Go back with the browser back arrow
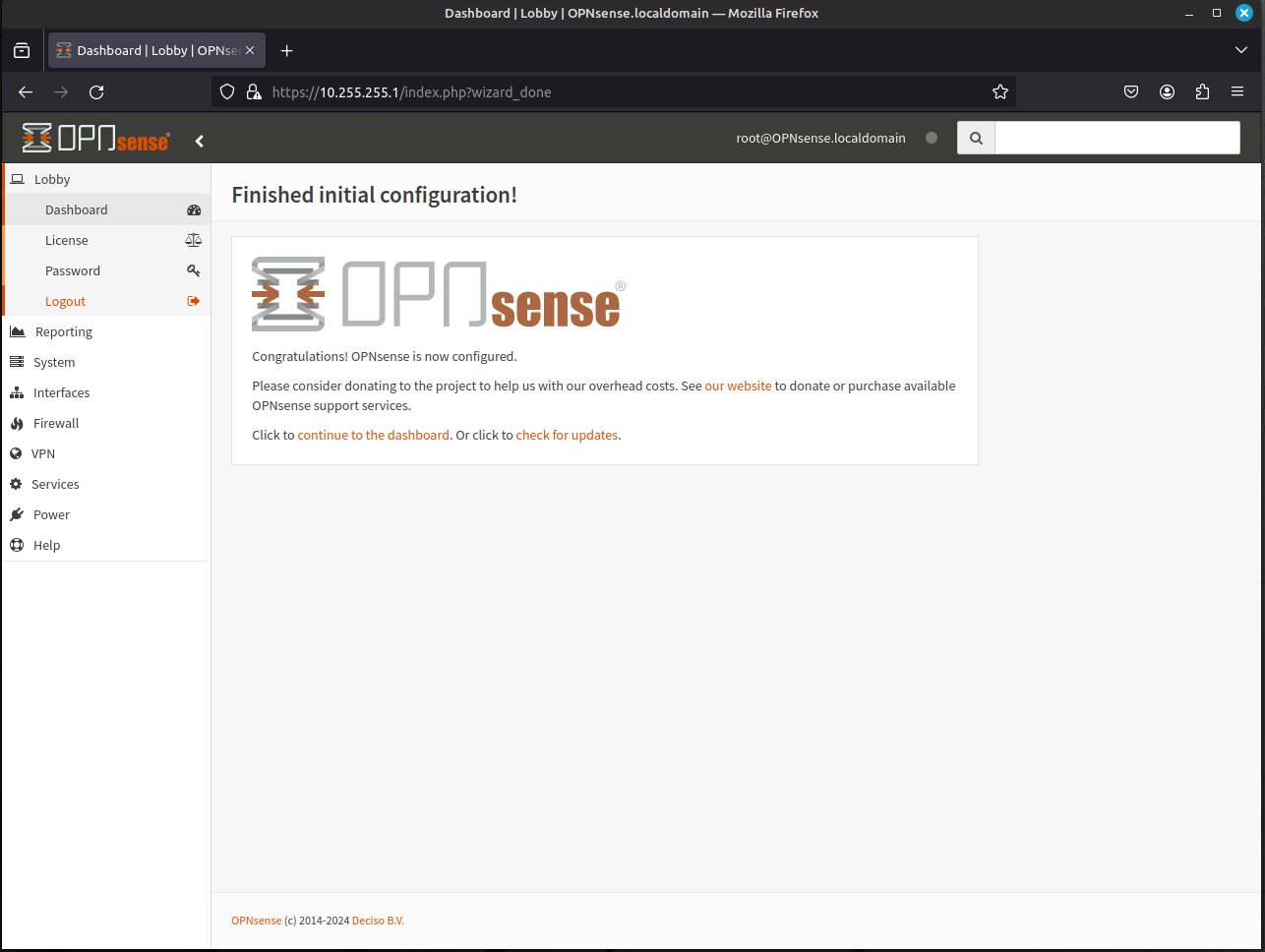Viewport: 1265px width, 952px height. (27, 91)
